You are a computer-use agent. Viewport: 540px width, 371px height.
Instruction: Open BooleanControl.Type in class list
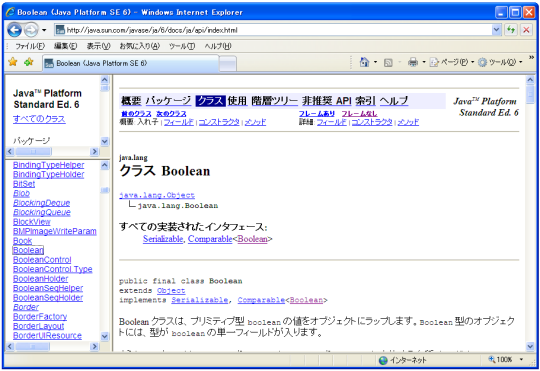[x=53, y=269]
